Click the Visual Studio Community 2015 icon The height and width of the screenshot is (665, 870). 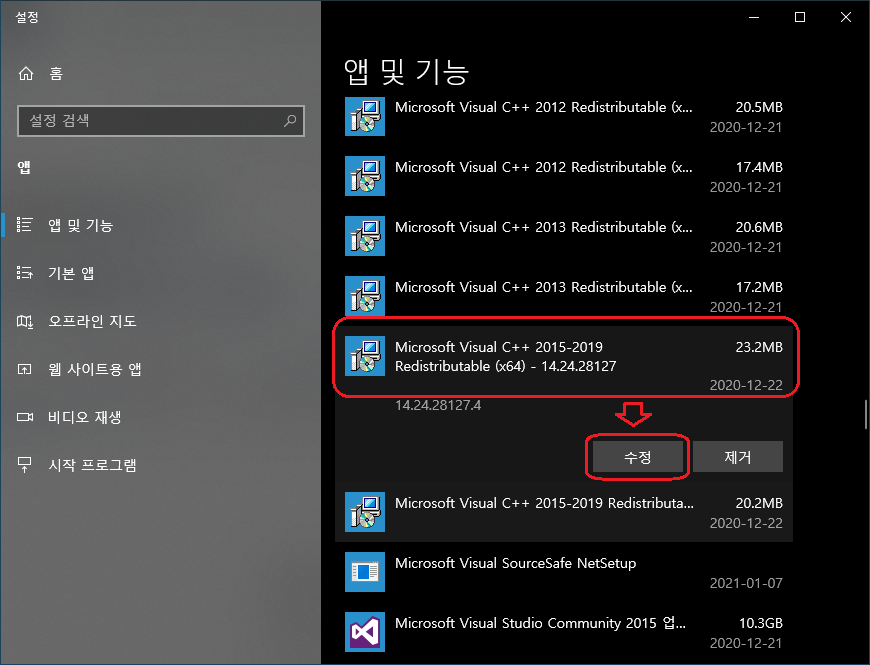(365, 632)
